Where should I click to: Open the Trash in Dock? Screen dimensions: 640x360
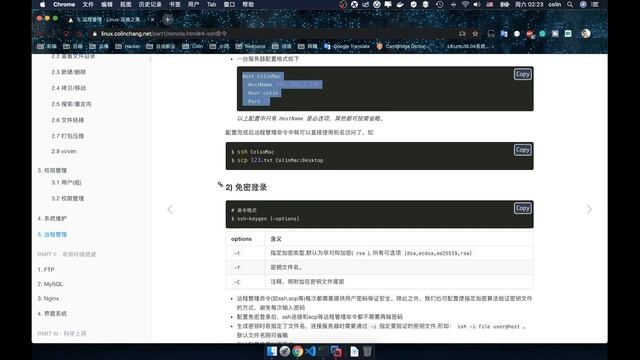click(367, 351)
